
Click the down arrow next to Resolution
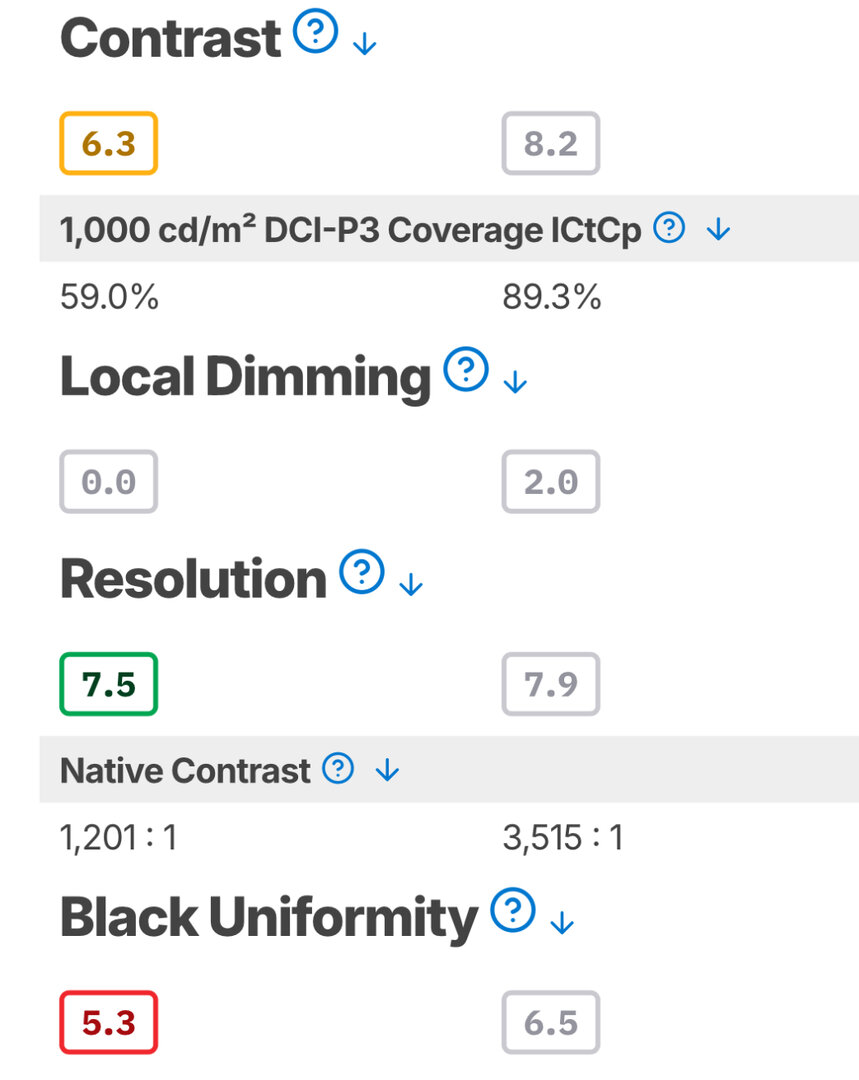(411, 585)
